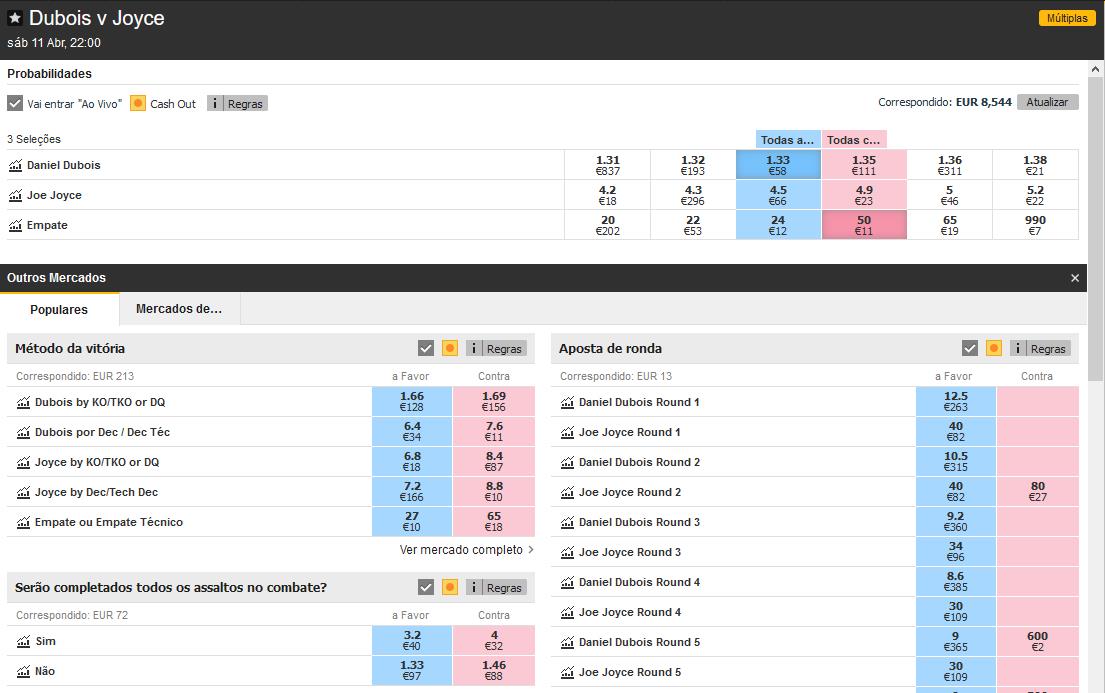Image resolution: width=1105 pixels, height=693 pixels.
Task: Select lay odds 1.46 for Não
Action: coord(494,670)
